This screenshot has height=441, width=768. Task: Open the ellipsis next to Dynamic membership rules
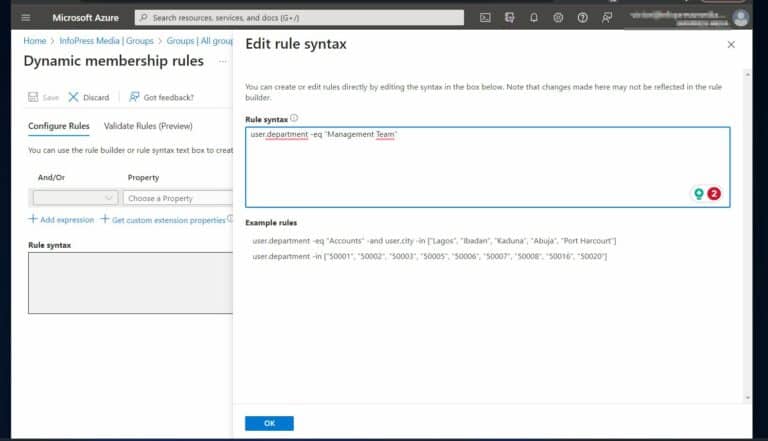click(x=223, y=61)
